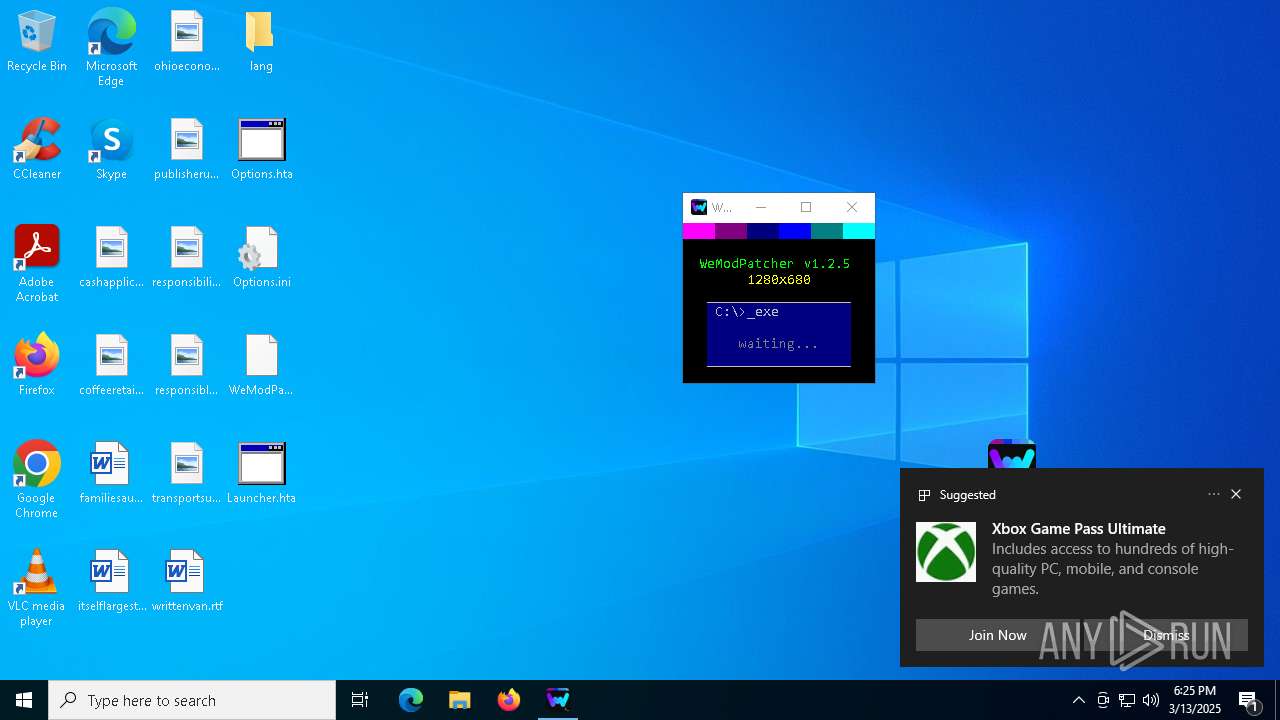Screen dimensions: 1280x720
Task: Select the Microsoft Edge desktop shortcut
Action: tap(111, 48)
